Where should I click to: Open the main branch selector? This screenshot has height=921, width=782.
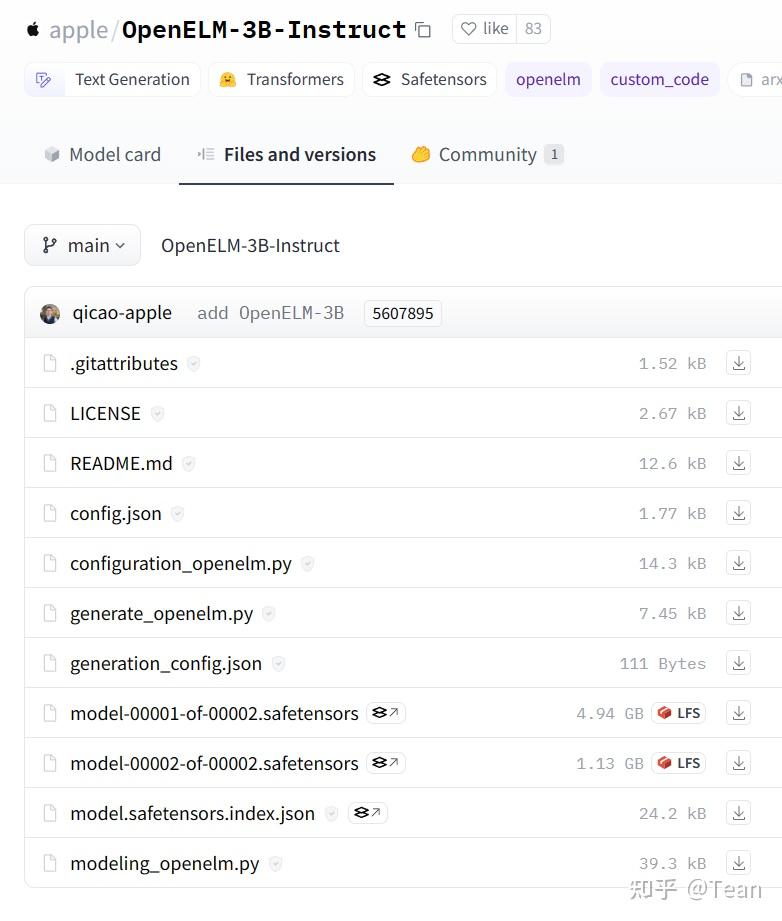[82, 245]
